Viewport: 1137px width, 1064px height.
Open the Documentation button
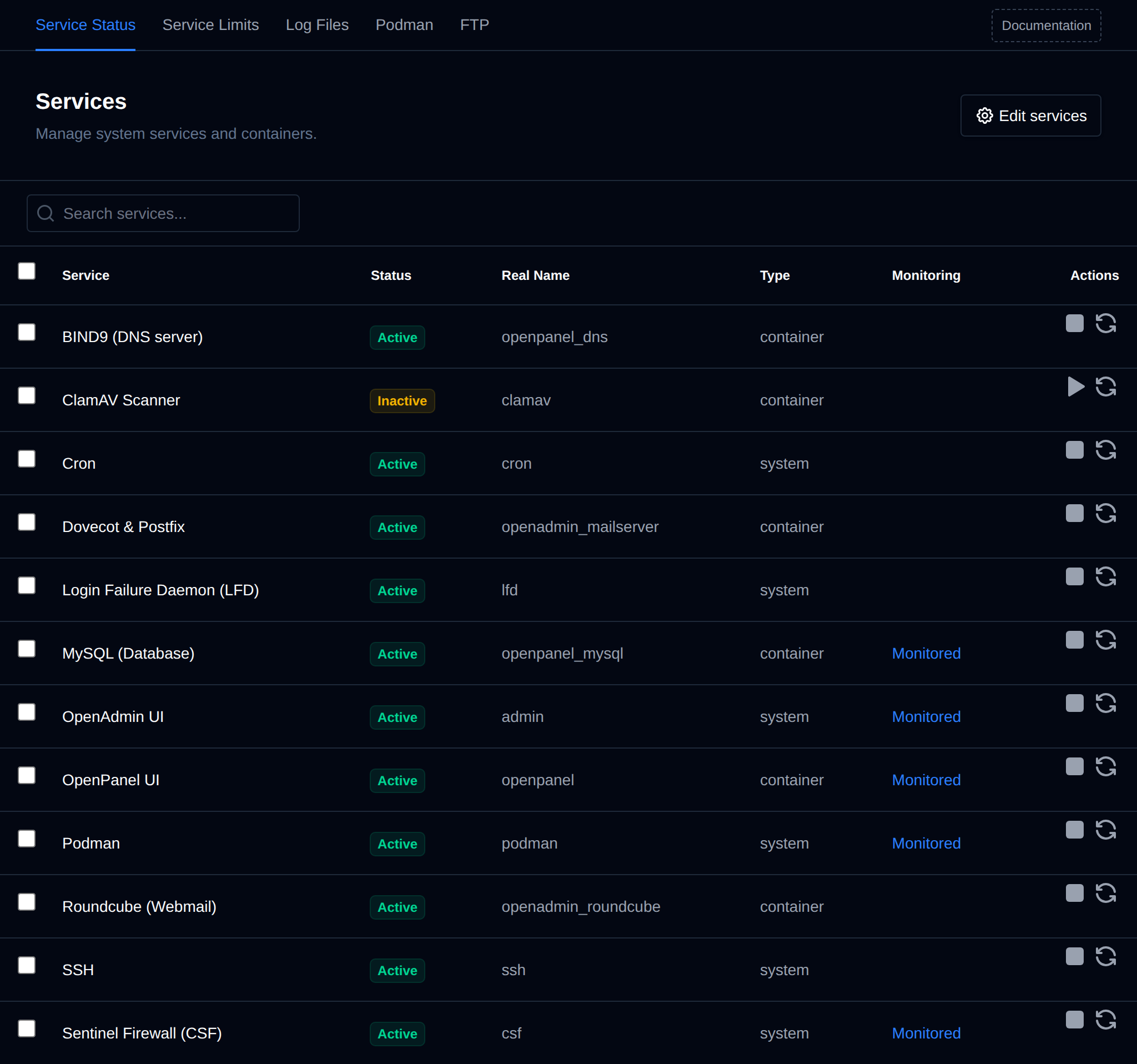pyautogui.click(x=1046, y=26)
